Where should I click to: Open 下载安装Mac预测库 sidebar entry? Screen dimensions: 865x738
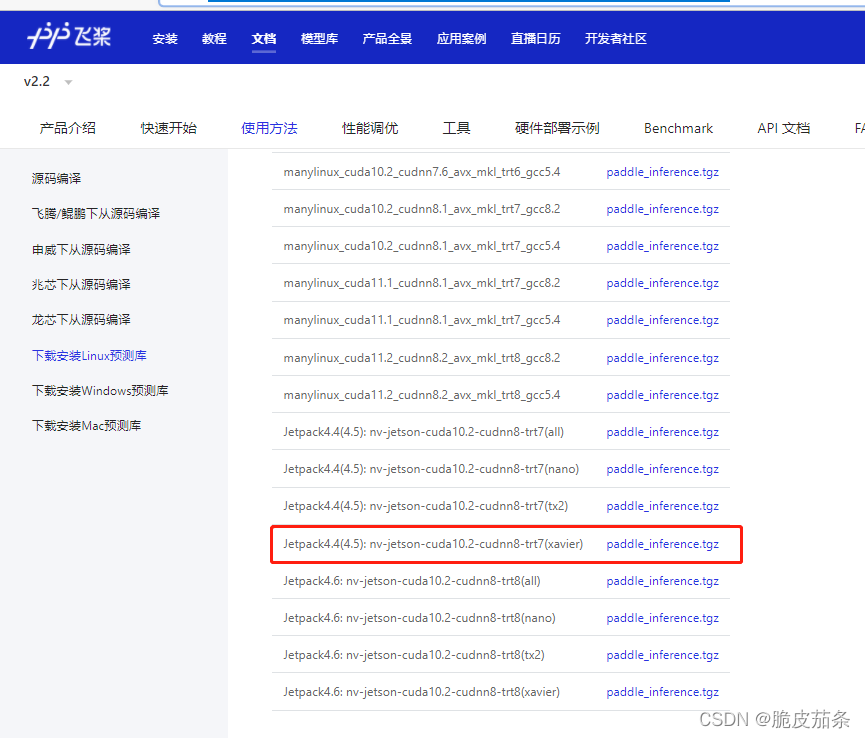[87, 426]
